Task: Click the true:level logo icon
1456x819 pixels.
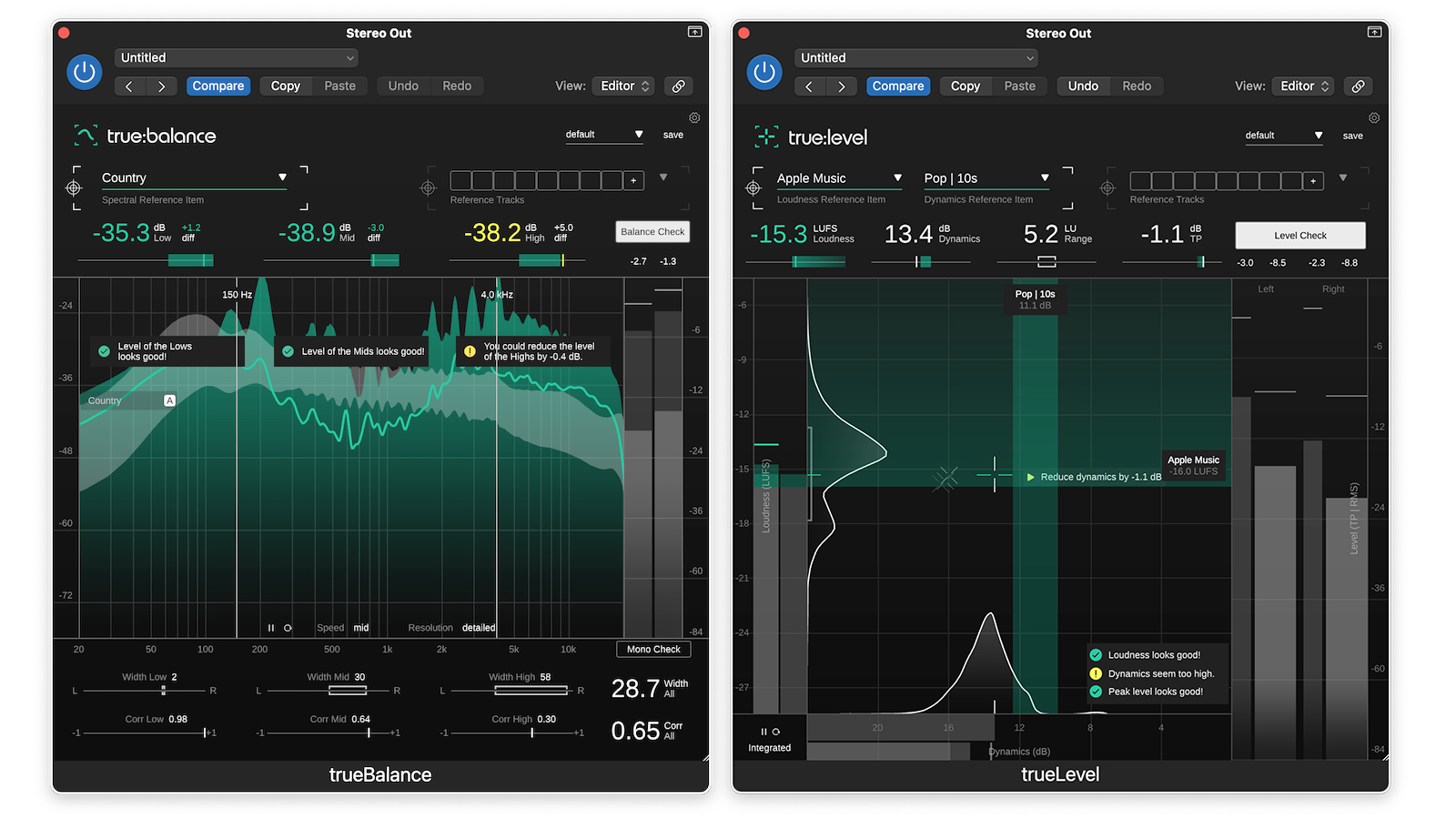Action: click(x=766, y=136)
